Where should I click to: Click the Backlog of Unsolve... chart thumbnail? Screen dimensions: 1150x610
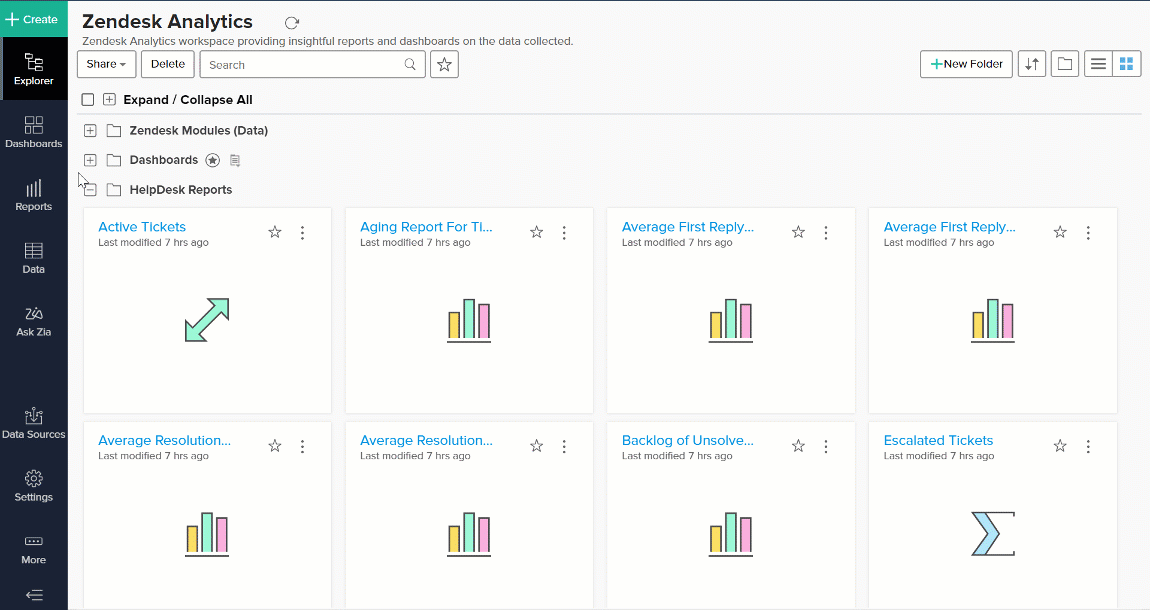[730, 534]
